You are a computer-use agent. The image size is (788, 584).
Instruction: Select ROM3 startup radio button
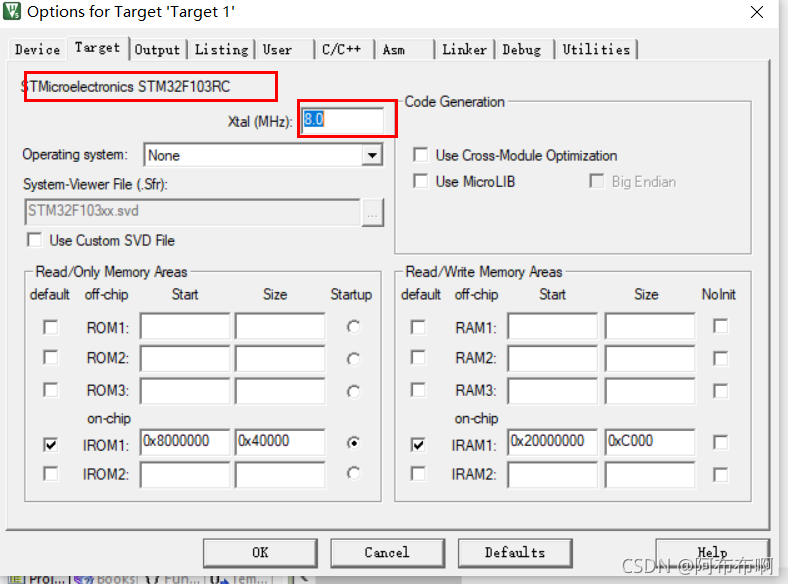tap(353, 391)
